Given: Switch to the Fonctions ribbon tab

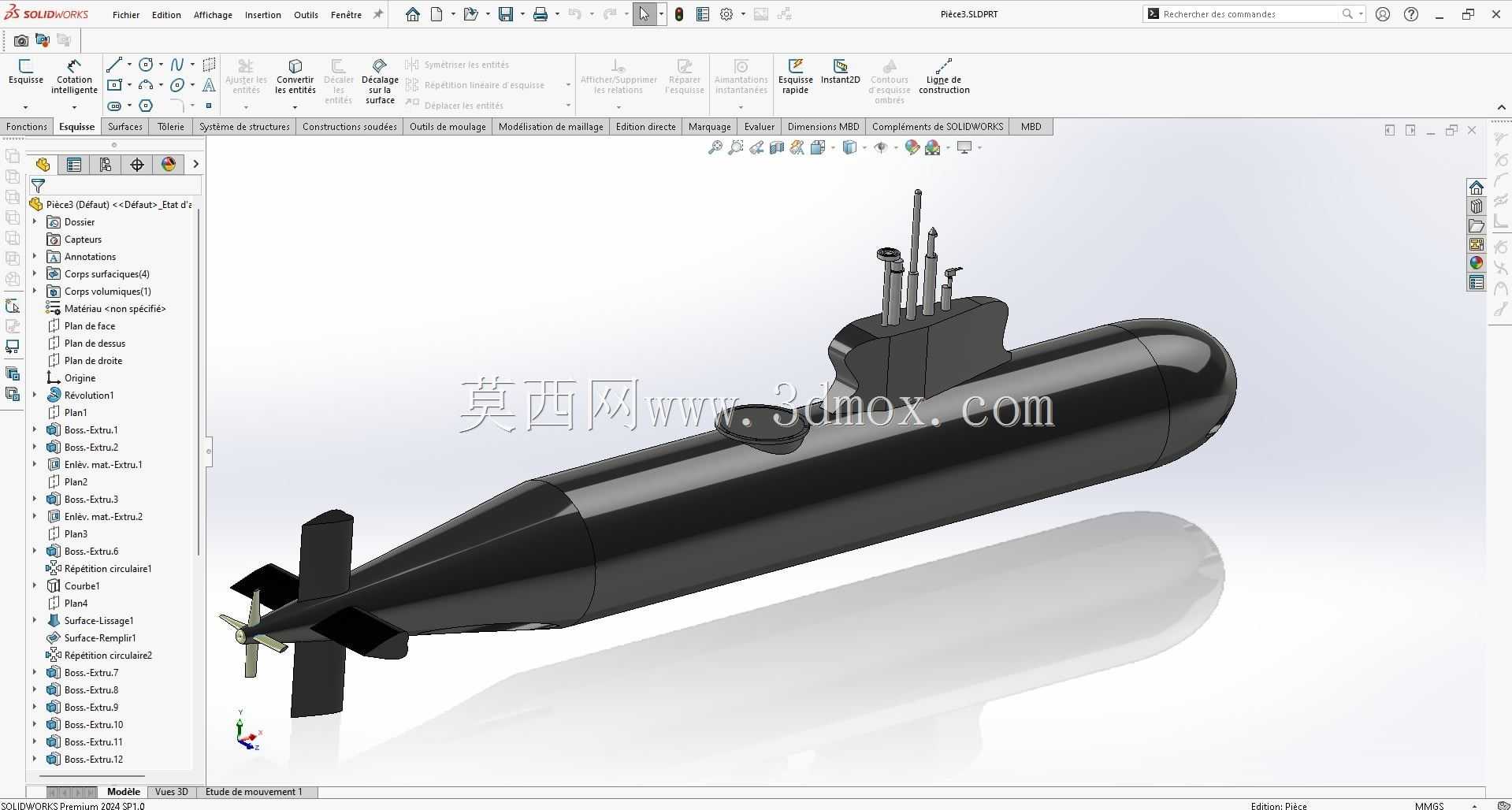Looking at the screenshot, I should click(x=27, y=126).
